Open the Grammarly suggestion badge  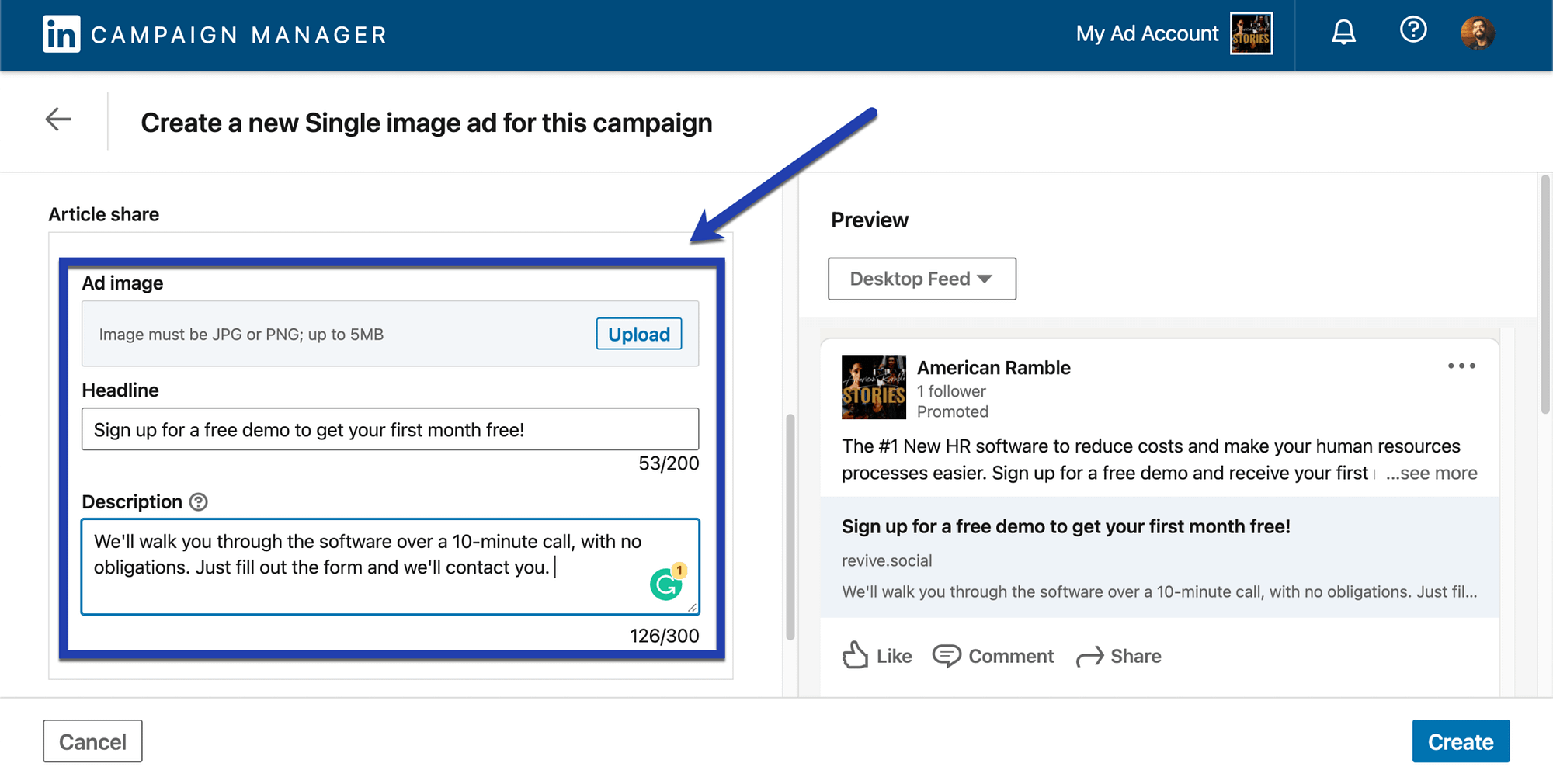coord(668,582)
